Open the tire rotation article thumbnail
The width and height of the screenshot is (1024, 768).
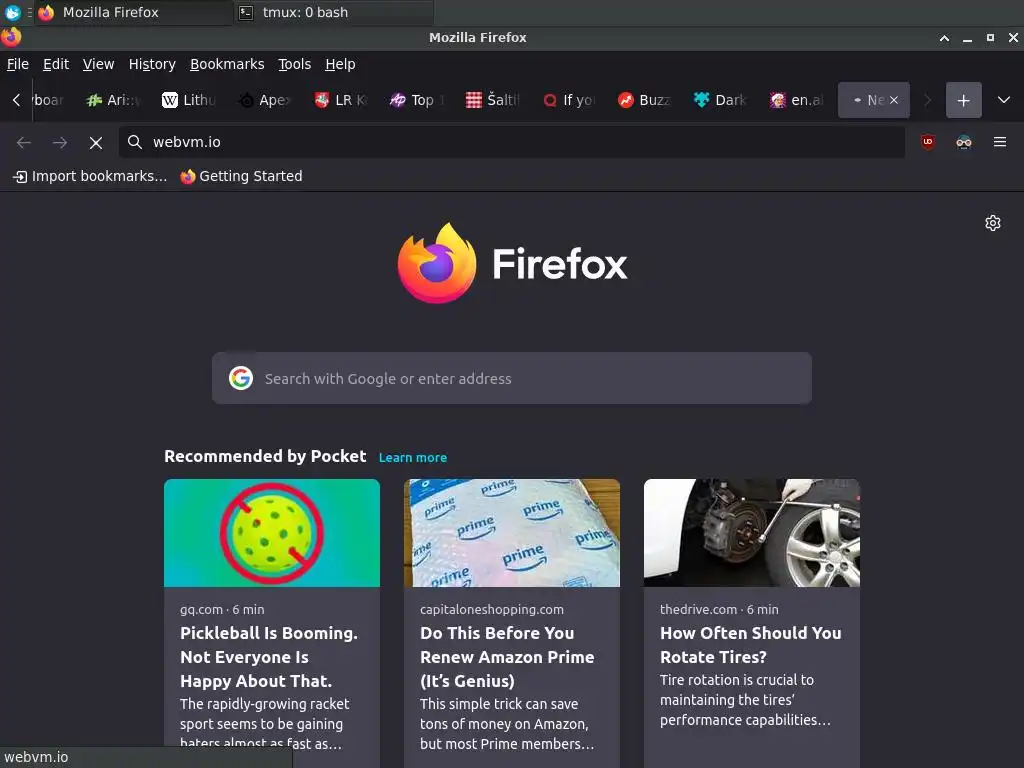point(752,533)
